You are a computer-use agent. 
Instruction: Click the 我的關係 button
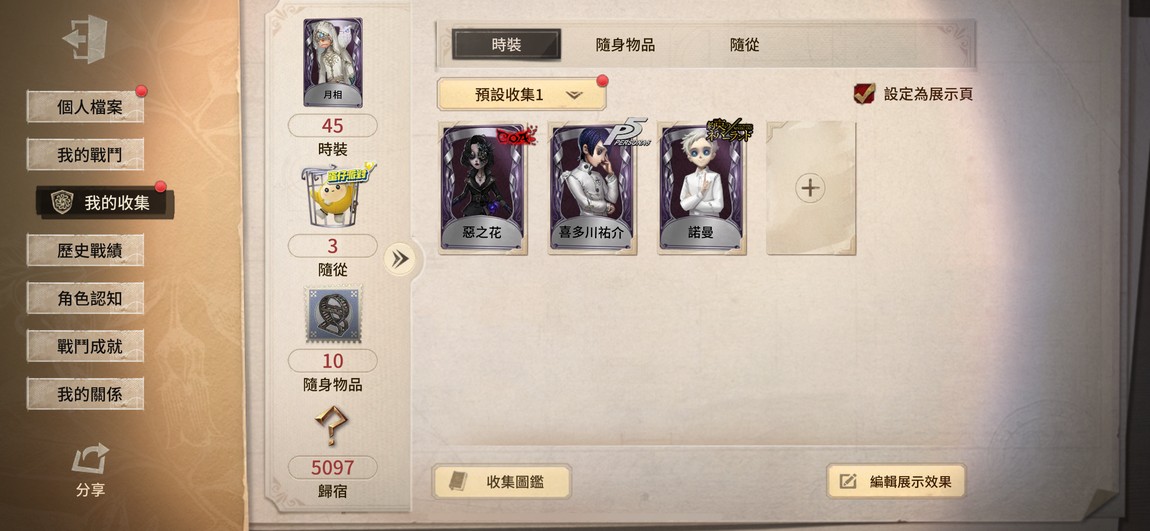coord(85,394)
